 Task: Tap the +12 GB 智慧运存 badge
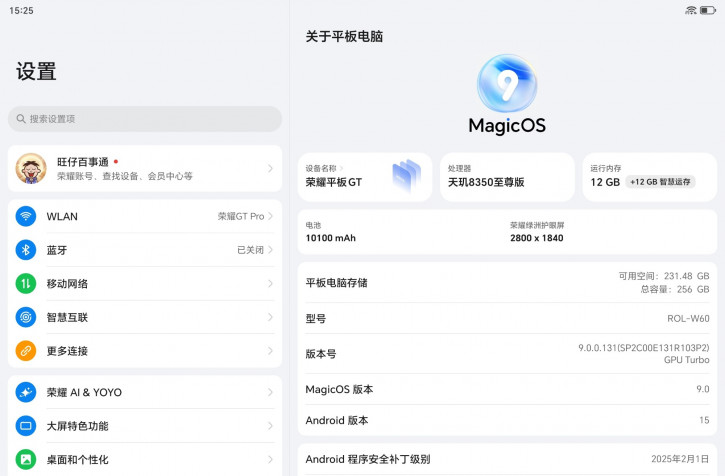pyautogui.click(x=660, y=182)
